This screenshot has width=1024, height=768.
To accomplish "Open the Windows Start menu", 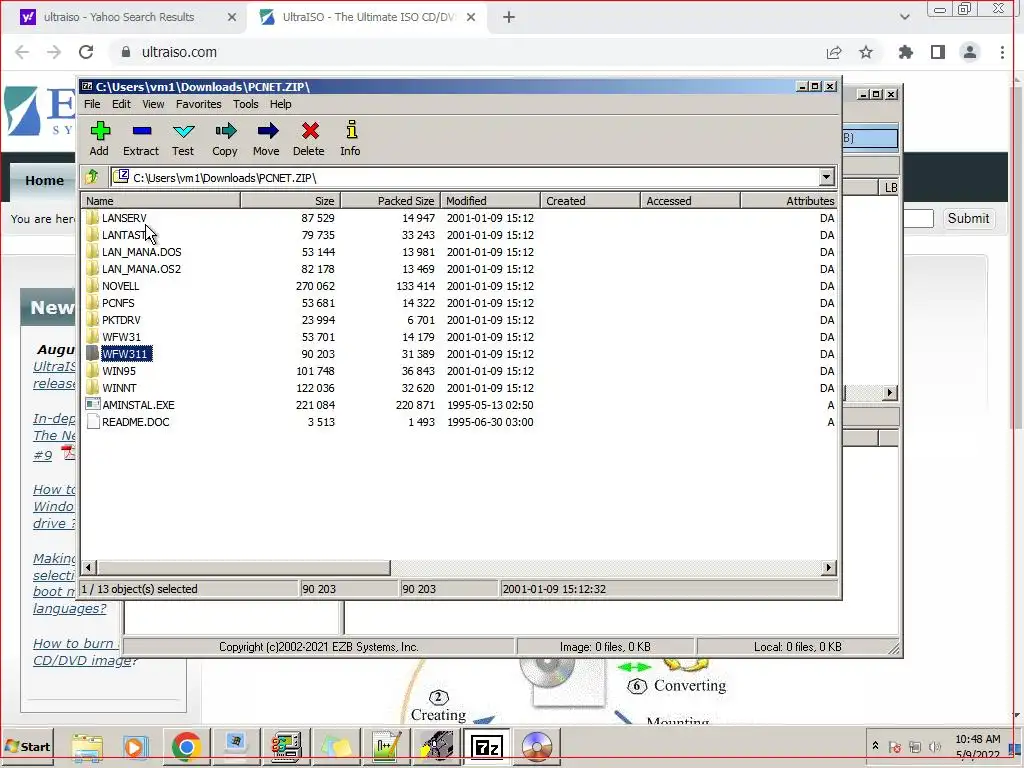I will (x=27, y=746).
